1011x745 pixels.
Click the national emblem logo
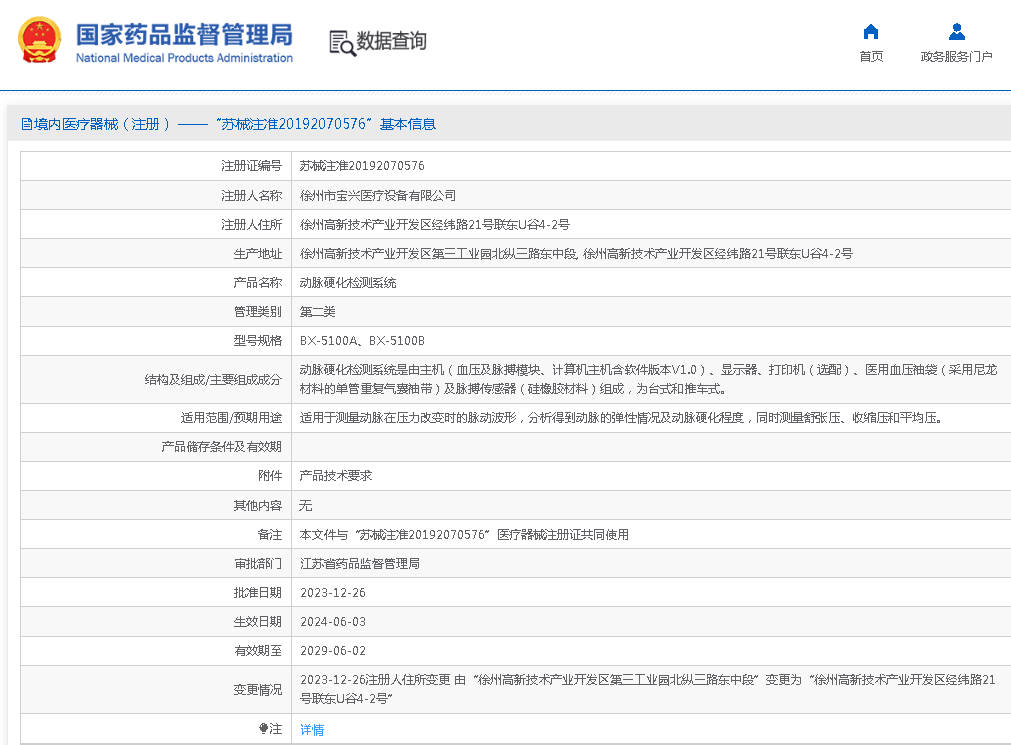[39, 41]
